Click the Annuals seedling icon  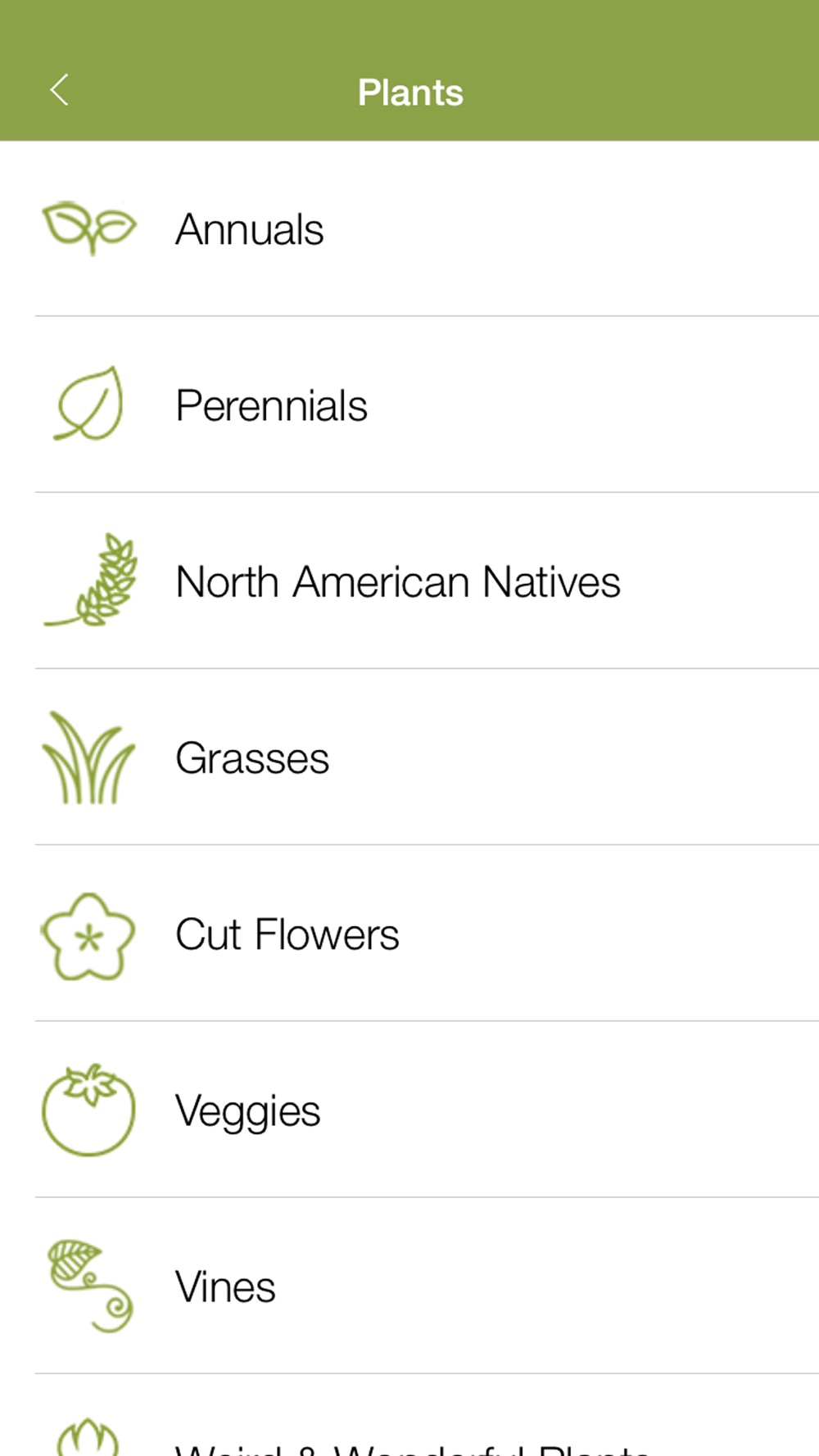pyautogui.click(x=89, y=228)
